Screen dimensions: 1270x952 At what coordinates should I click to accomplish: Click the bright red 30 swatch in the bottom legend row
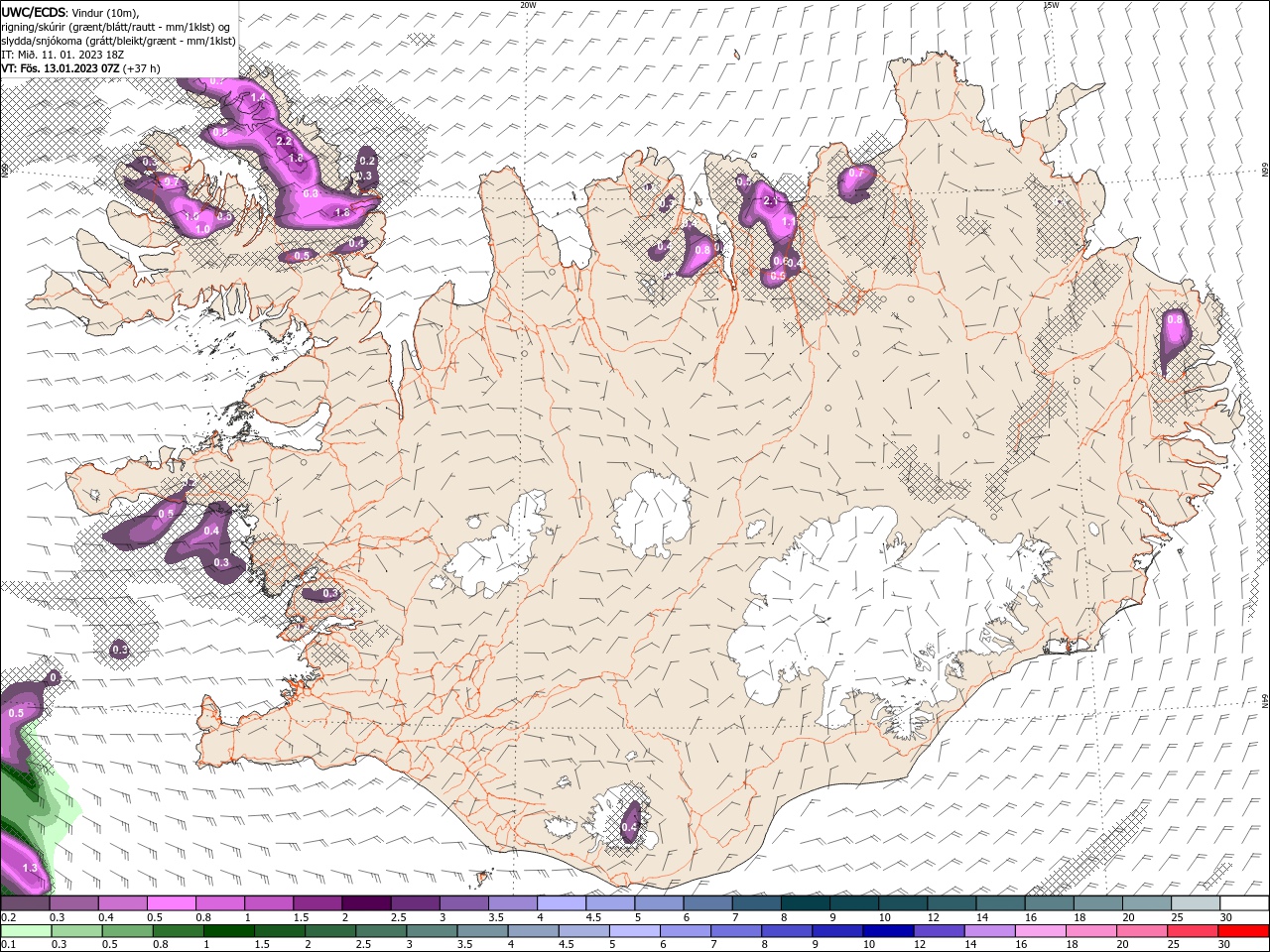pyautogui.click(x=1243, y=931)
